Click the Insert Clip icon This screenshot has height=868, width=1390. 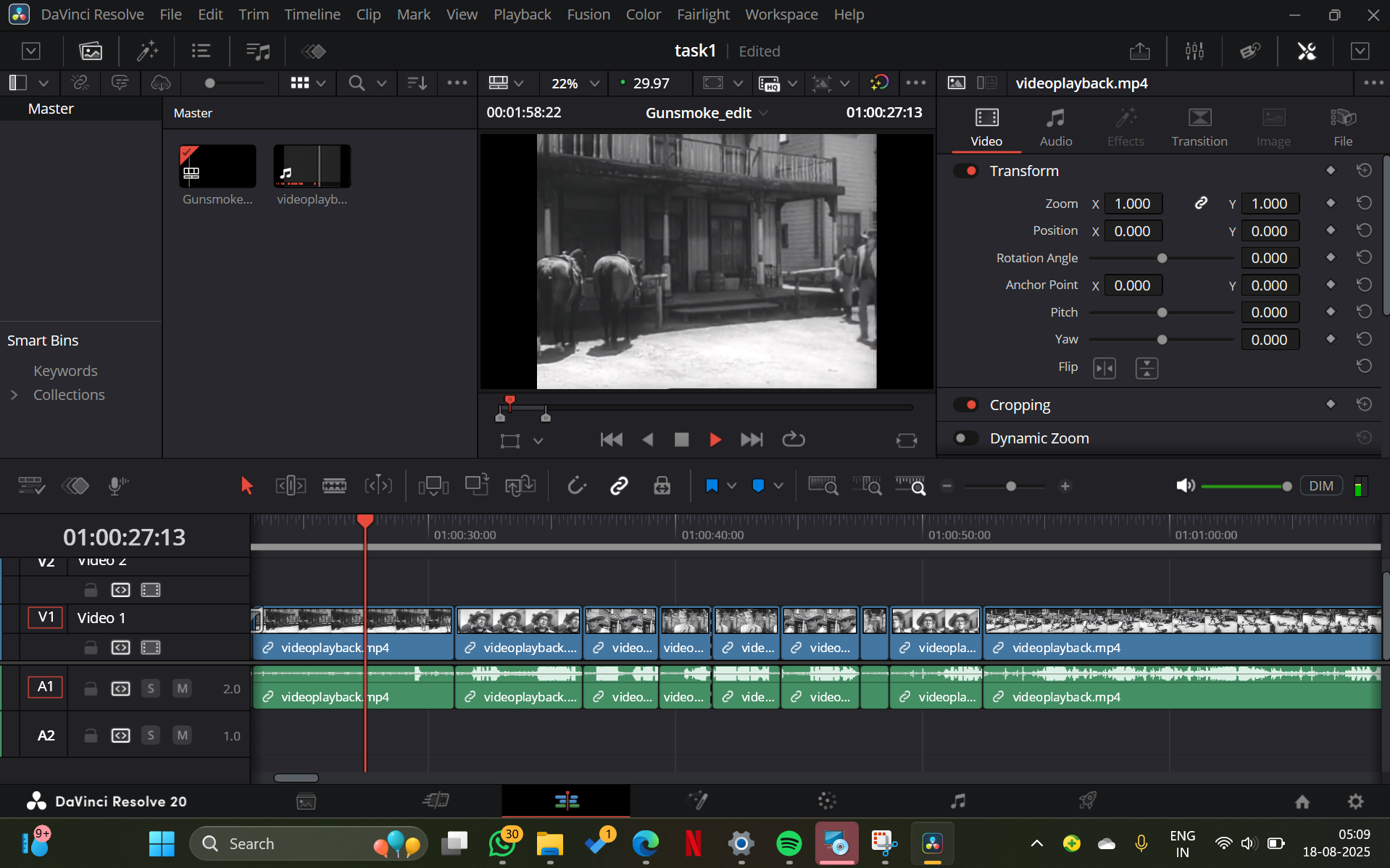[x=433, y=485]
